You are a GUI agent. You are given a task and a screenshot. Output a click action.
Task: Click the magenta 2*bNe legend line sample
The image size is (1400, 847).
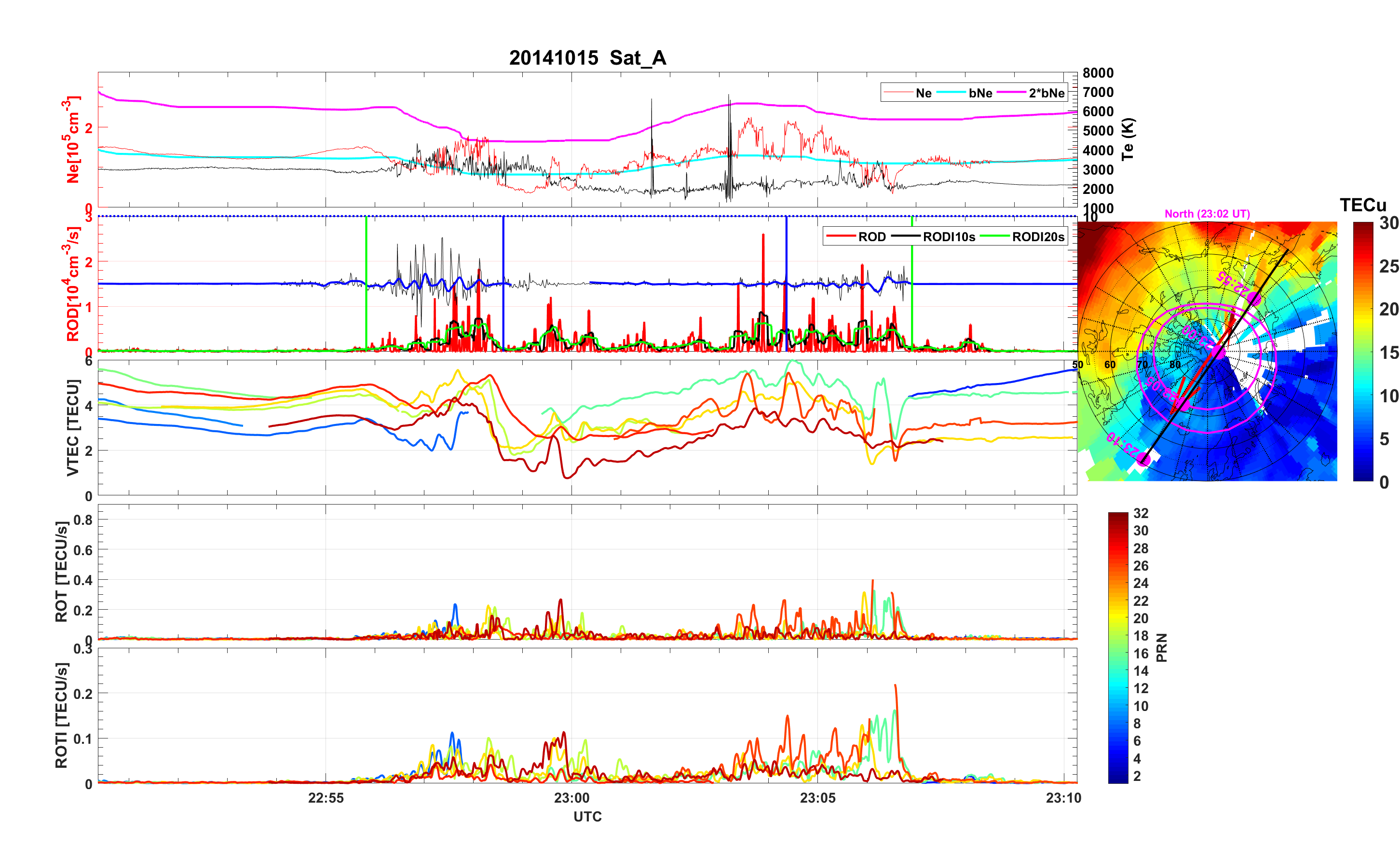click(x=1011, y=93)
